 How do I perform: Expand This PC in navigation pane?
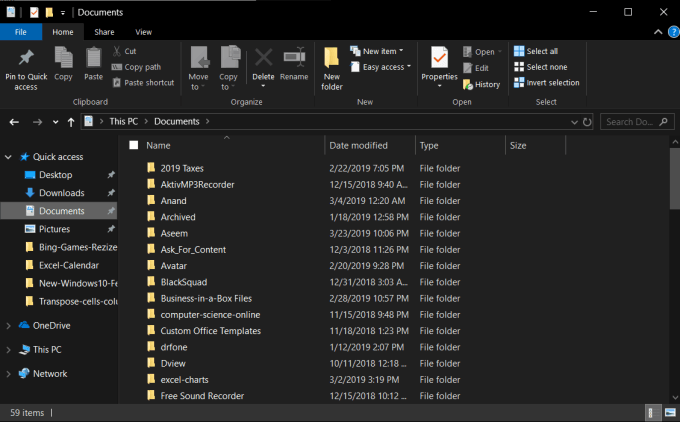[x=8, y=350]
